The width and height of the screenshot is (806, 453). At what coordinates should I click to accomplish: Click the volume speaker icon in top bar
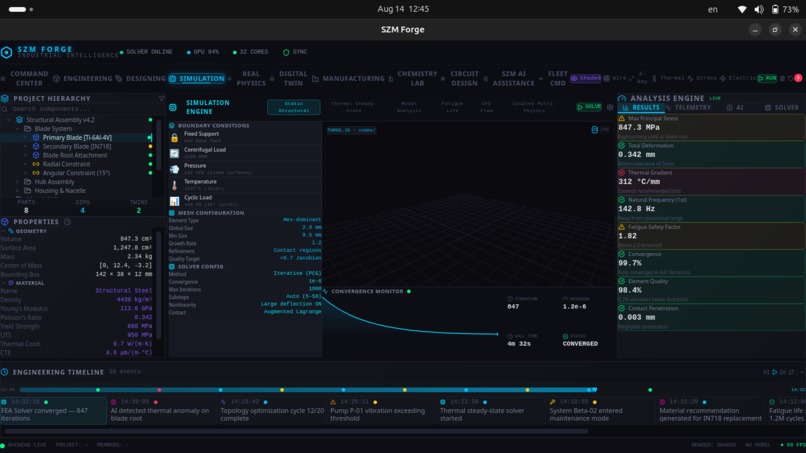click(x=759, y=9)
